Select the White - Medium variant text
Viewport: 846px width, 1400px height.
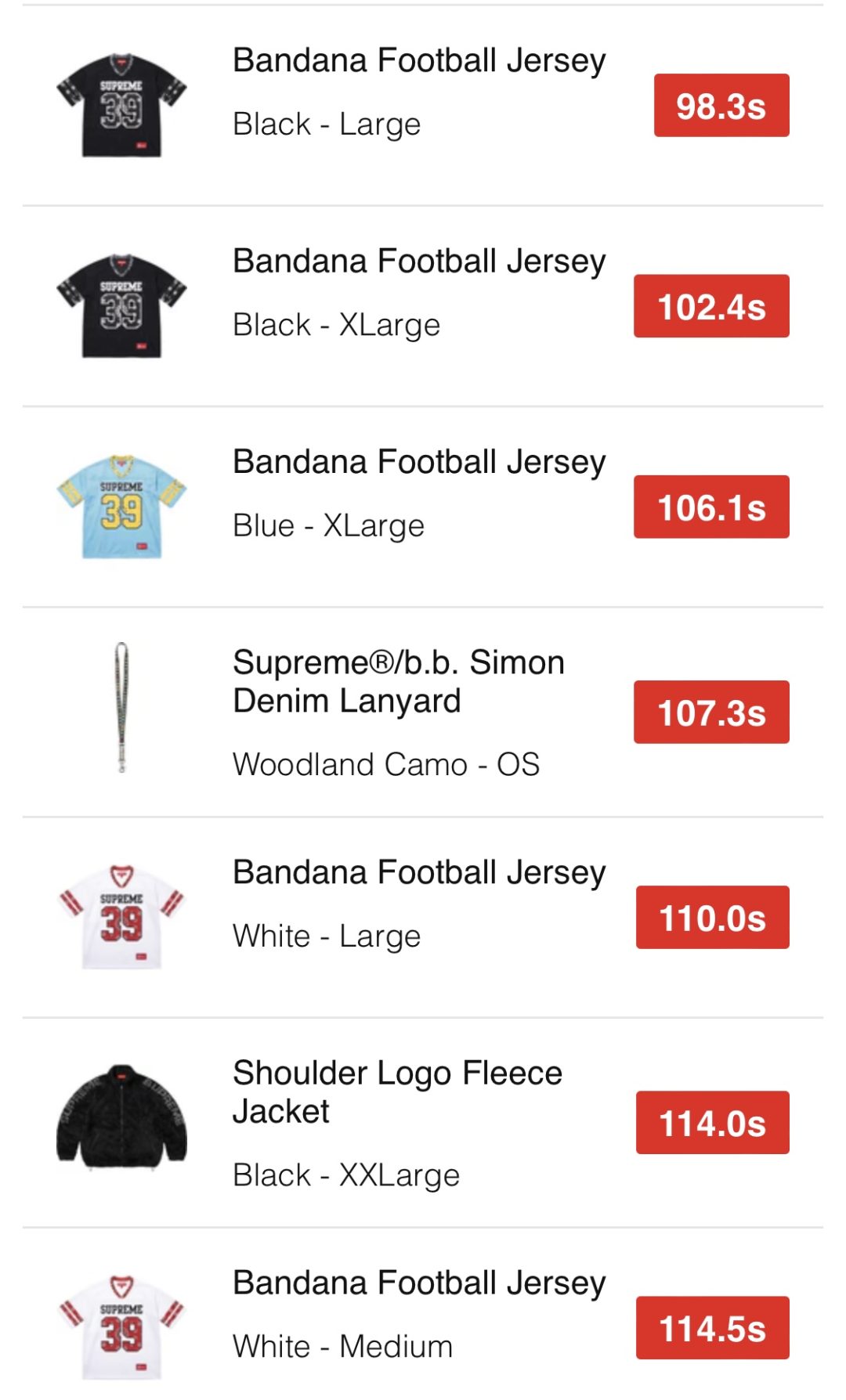(x=342, y=1347)
